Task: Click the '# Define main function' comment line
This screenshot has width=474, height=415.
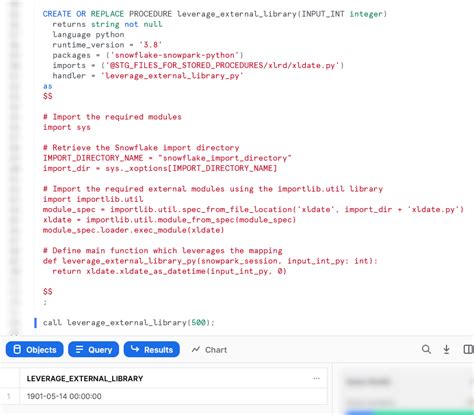Action: tap(162, 251)
